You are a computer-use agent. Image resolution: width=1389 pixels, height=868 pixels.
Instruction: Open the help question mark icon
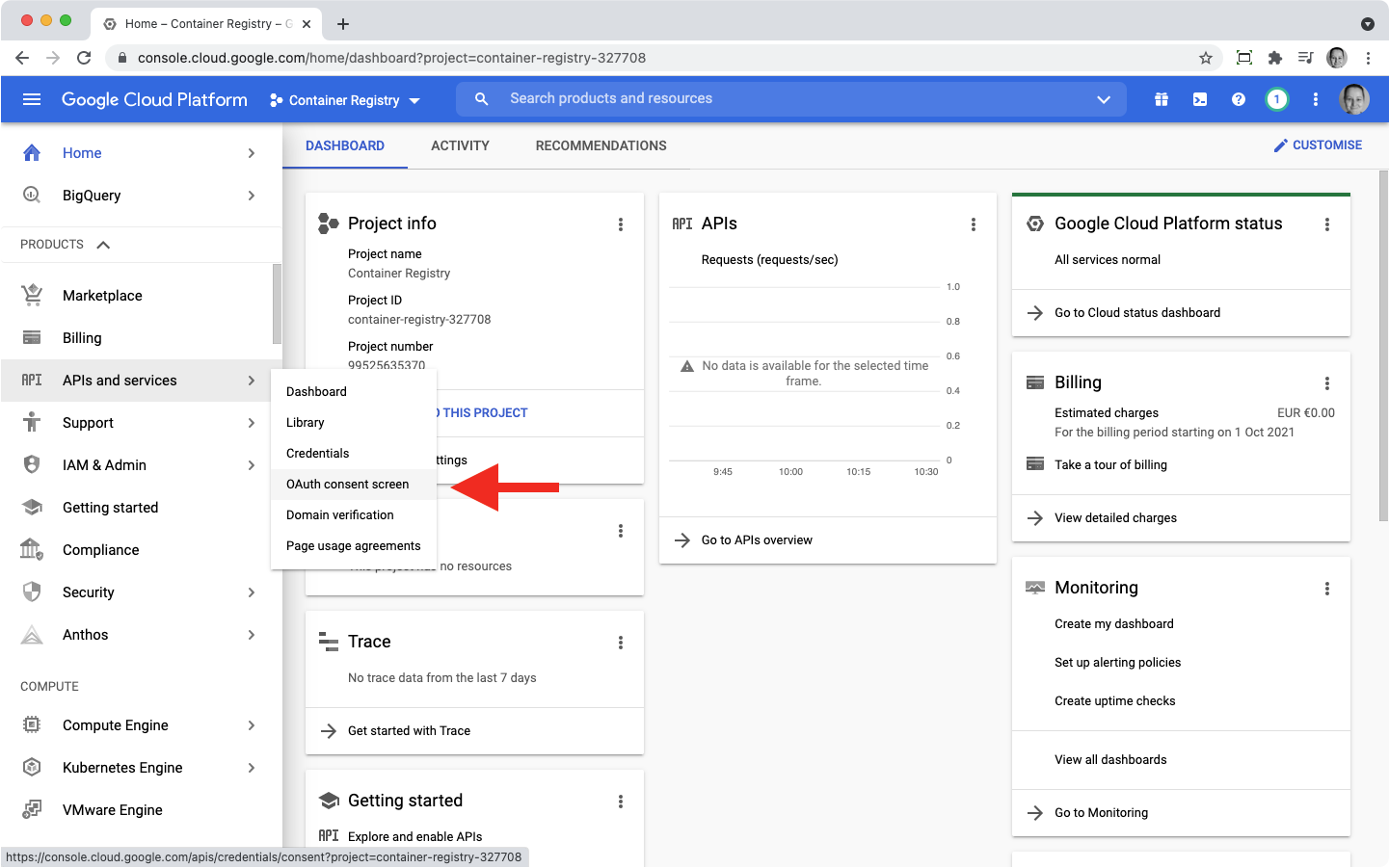[x=1239, y=99]
